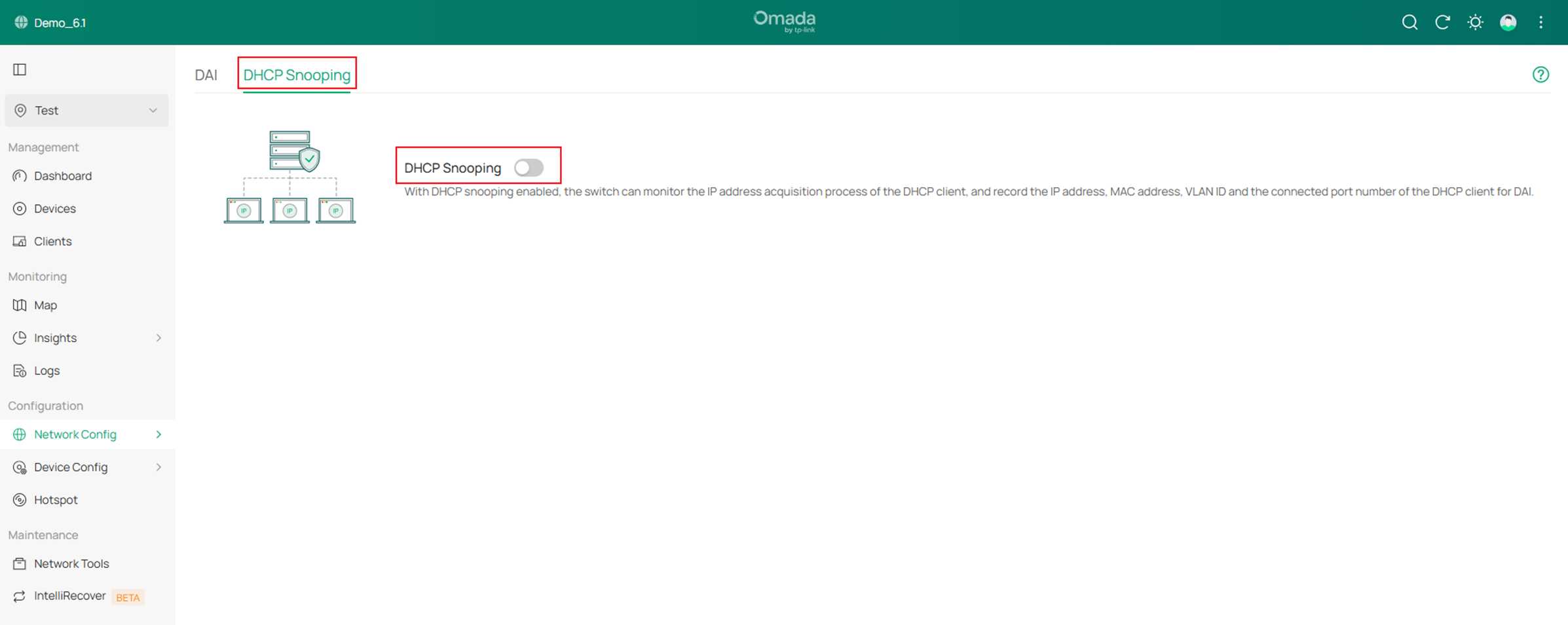This screenshot has width=1568, height=625.
Task: Open the Devices page
Action: pyautogui.click(x=55, y=208)
